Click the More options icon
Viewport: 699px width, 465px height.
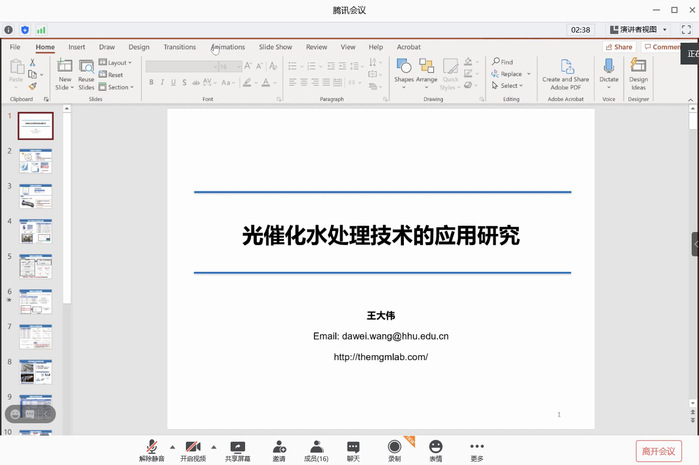(x=477, y=447)
